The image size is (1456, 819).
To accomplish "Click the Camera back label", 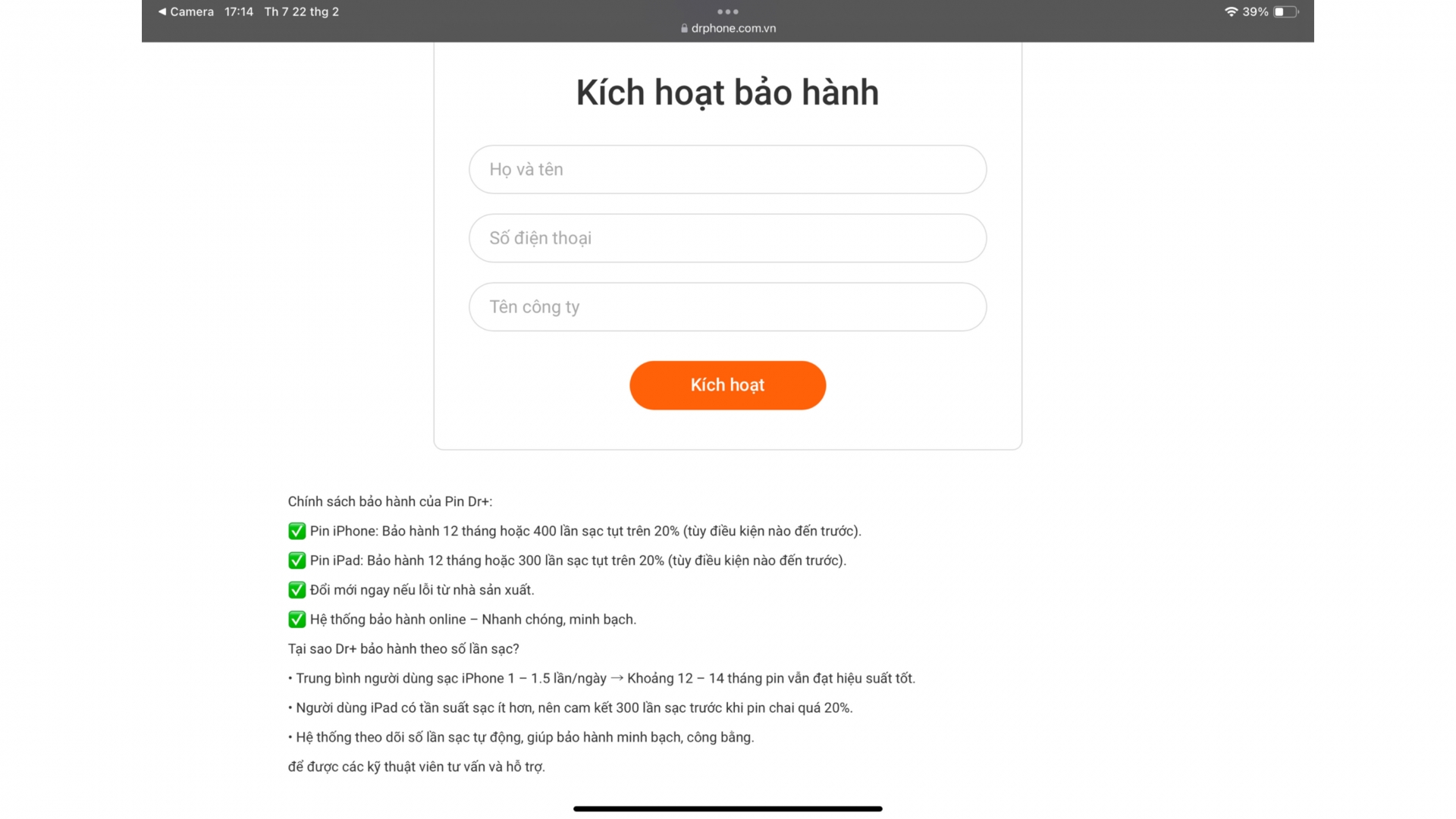I will coord(192,11).
